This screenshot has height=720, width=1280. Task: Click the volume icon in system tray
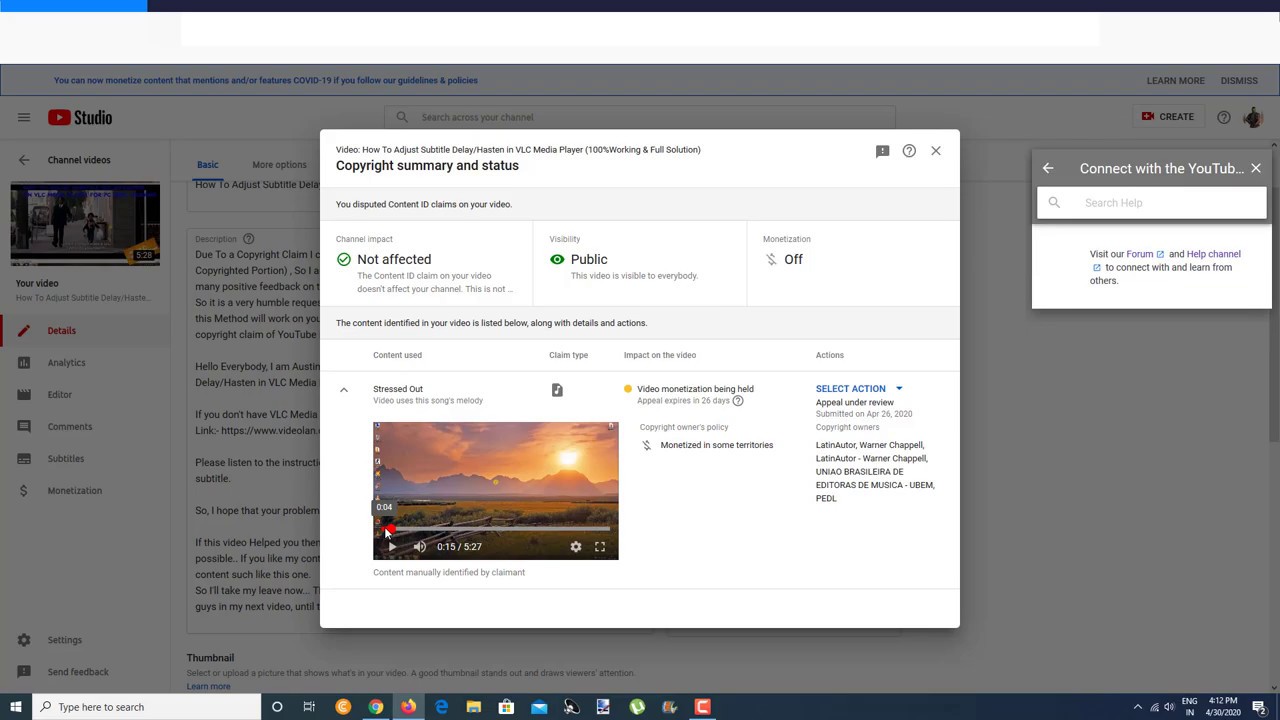click(x=1169, y=707)
